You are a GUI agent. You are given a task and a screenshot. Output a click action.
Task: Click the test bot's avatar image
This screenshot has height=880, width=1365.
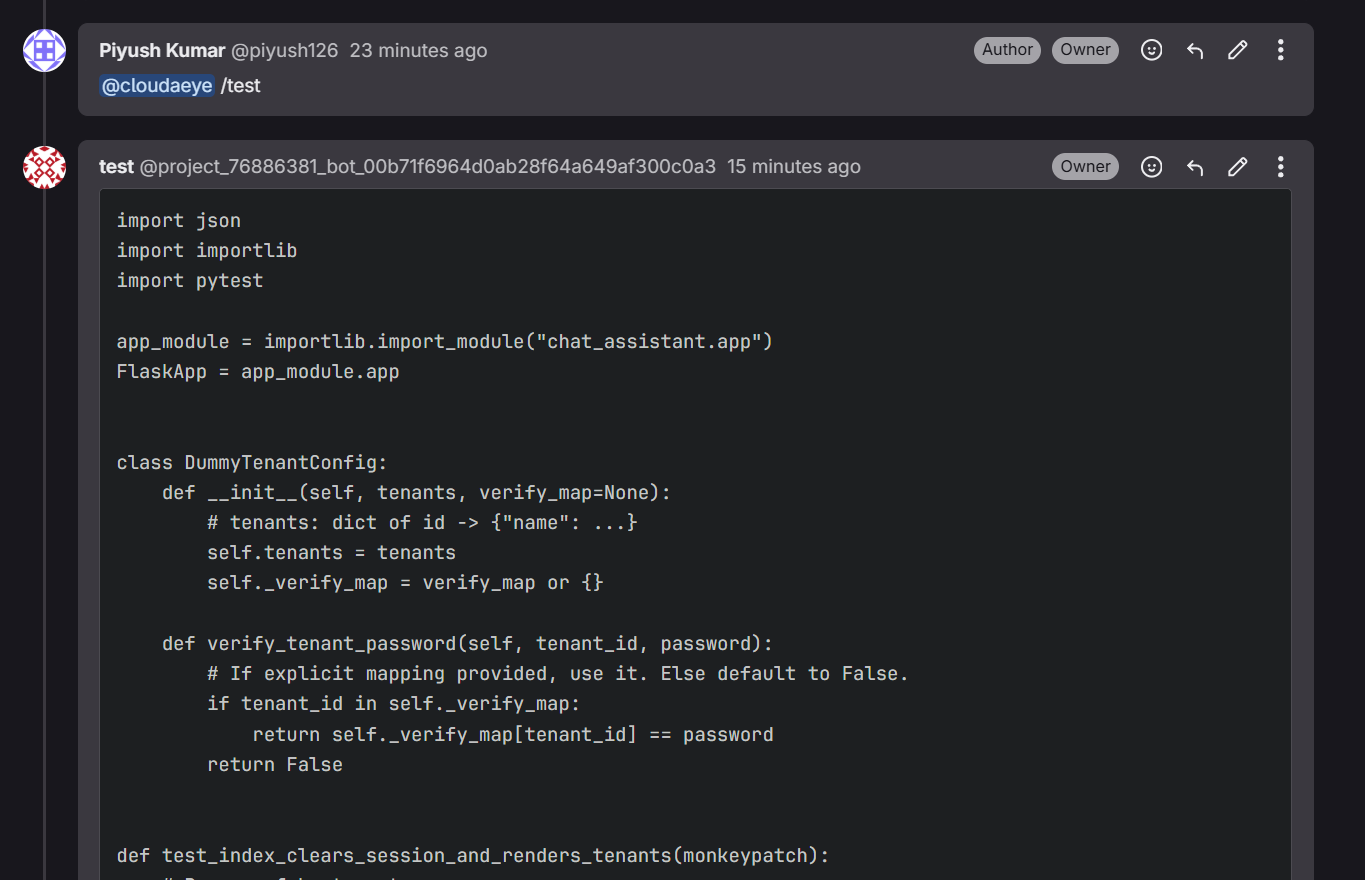click(x=44, y=167)
